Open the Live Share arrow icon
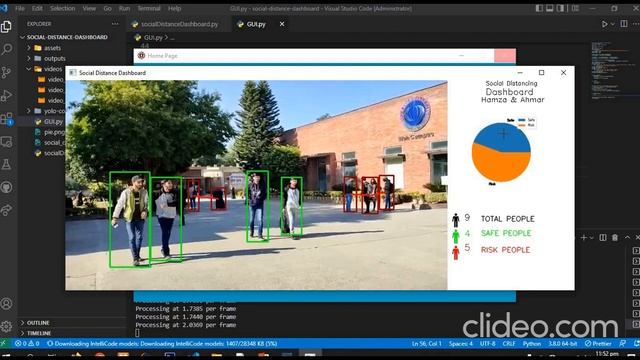This screenshot has width=640, height=360. (6, 210)
